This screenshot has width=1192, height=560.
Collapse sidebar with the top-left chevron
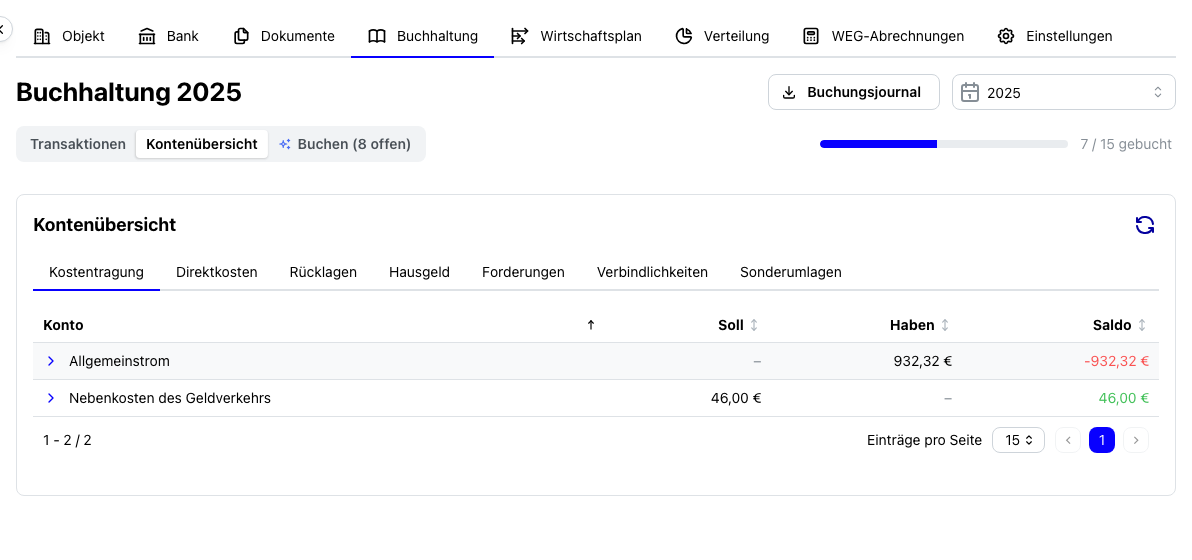2,30
